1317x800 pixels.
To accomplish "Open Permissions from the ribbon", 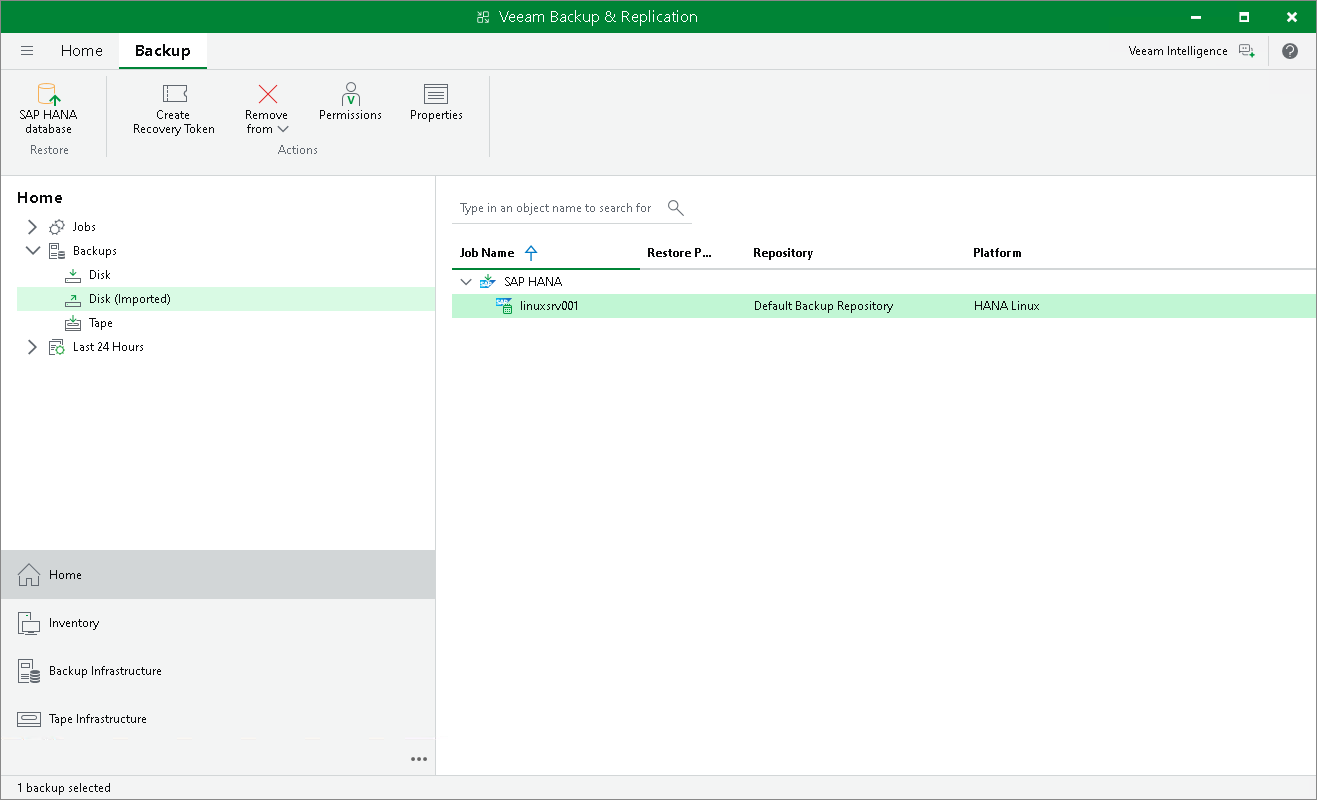I will pyautogui.click(x=350, y=103).
